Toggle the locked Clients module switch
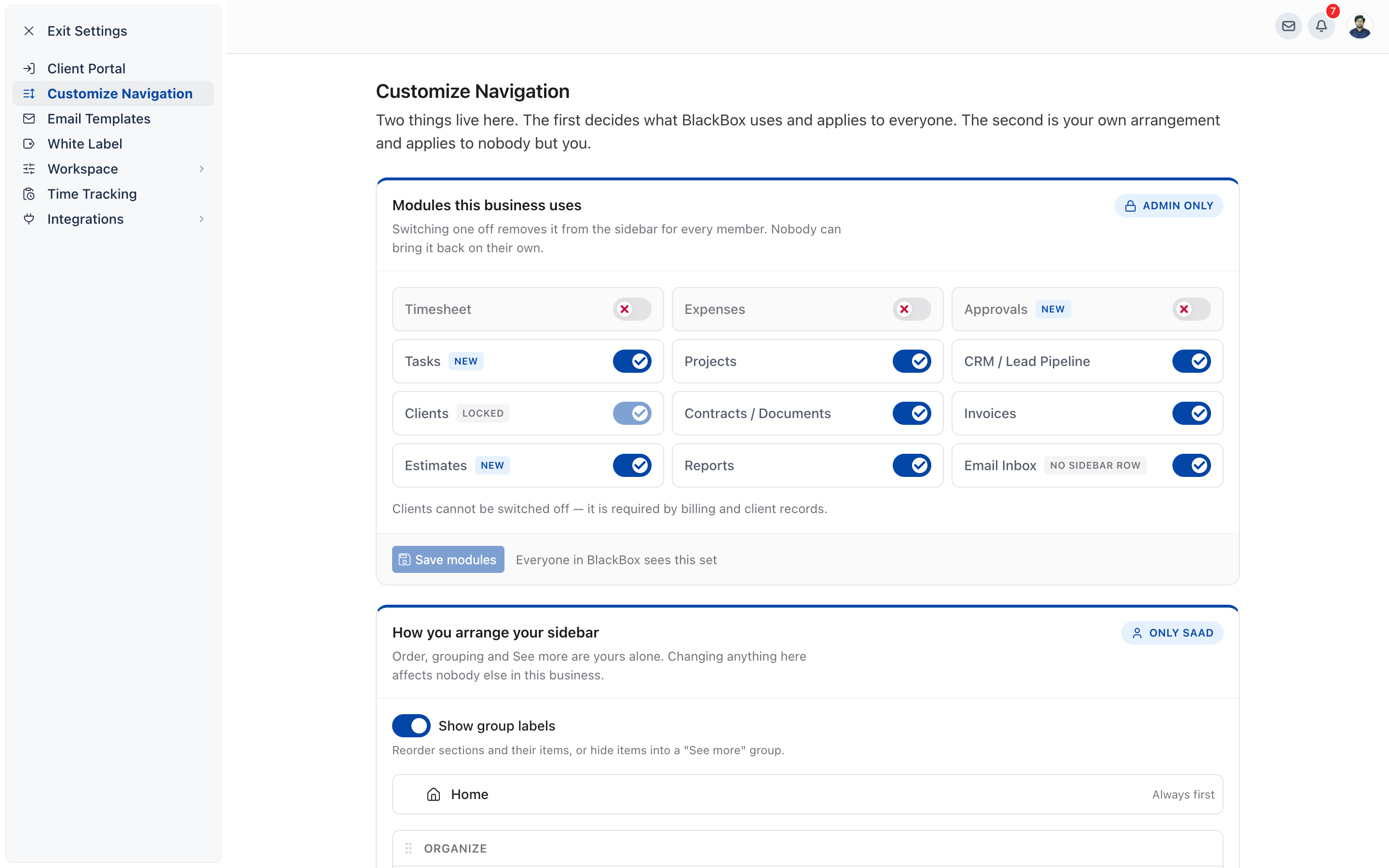The height and width of the screenshot is (868, 1389). pyautogui.click(x=631, y=413)
